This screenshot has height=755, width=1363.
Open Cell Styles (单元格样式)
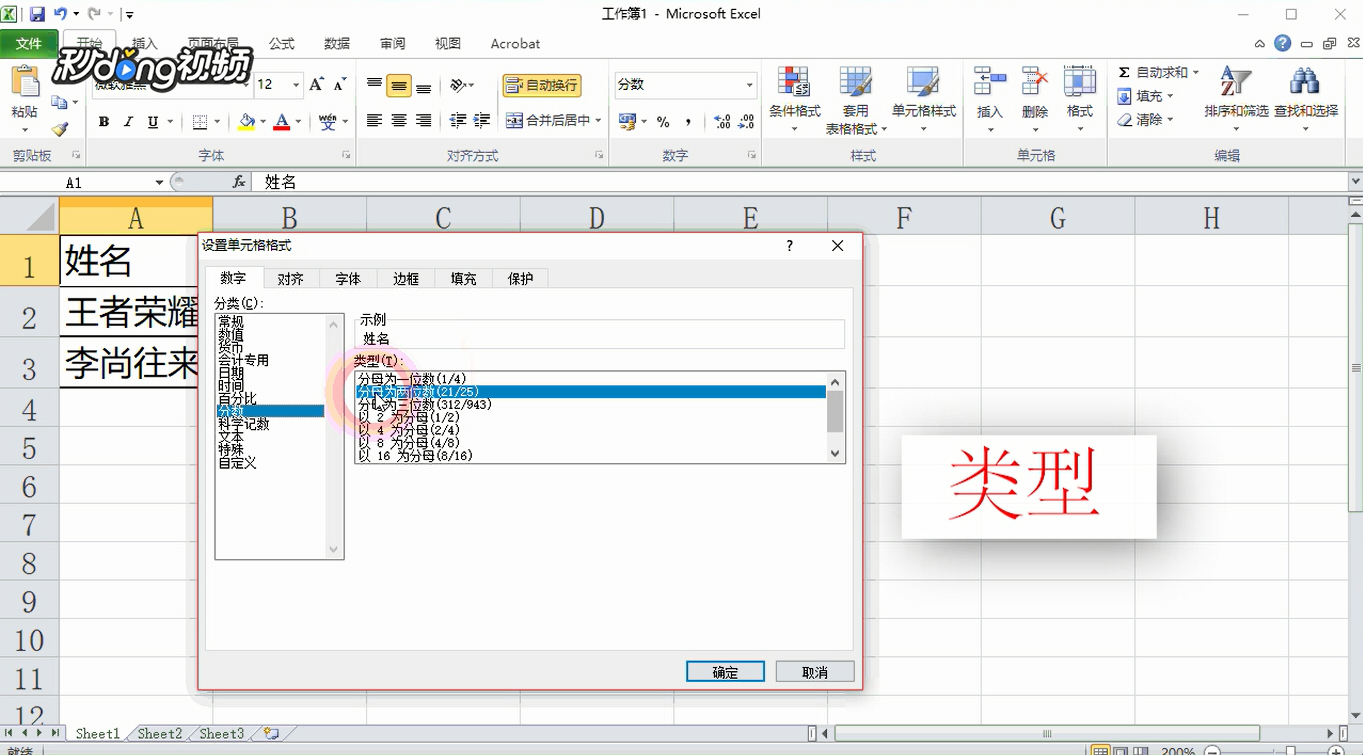click(x=924, y=100)
